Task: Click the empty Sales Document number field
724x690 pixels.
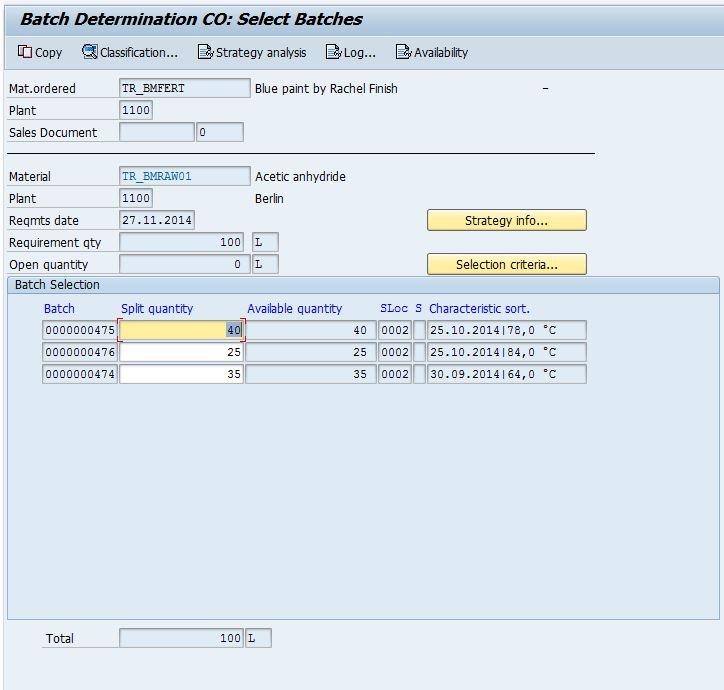Action: 157,132
